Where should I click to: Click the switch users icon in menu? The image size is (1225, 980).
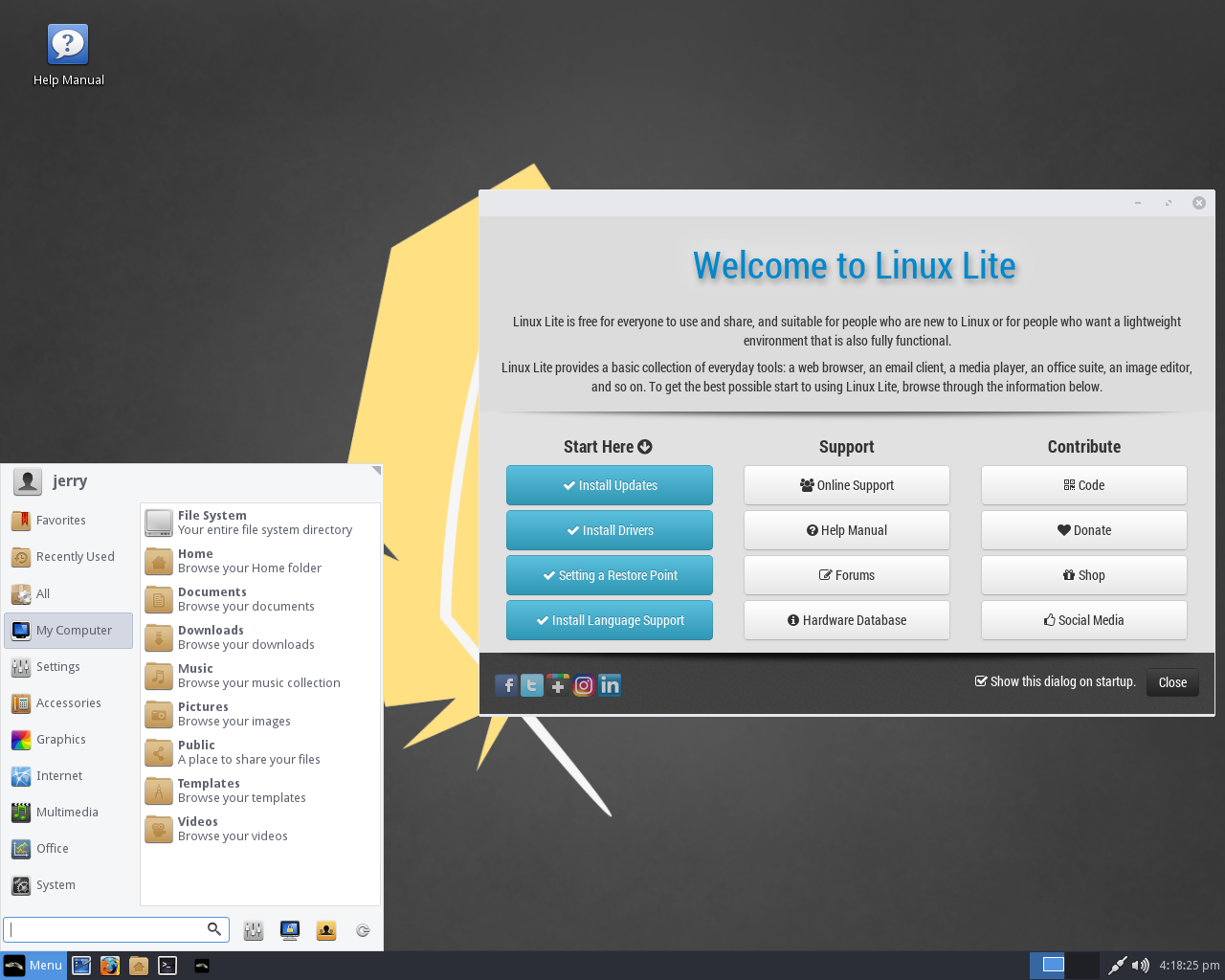pos(326,930)
